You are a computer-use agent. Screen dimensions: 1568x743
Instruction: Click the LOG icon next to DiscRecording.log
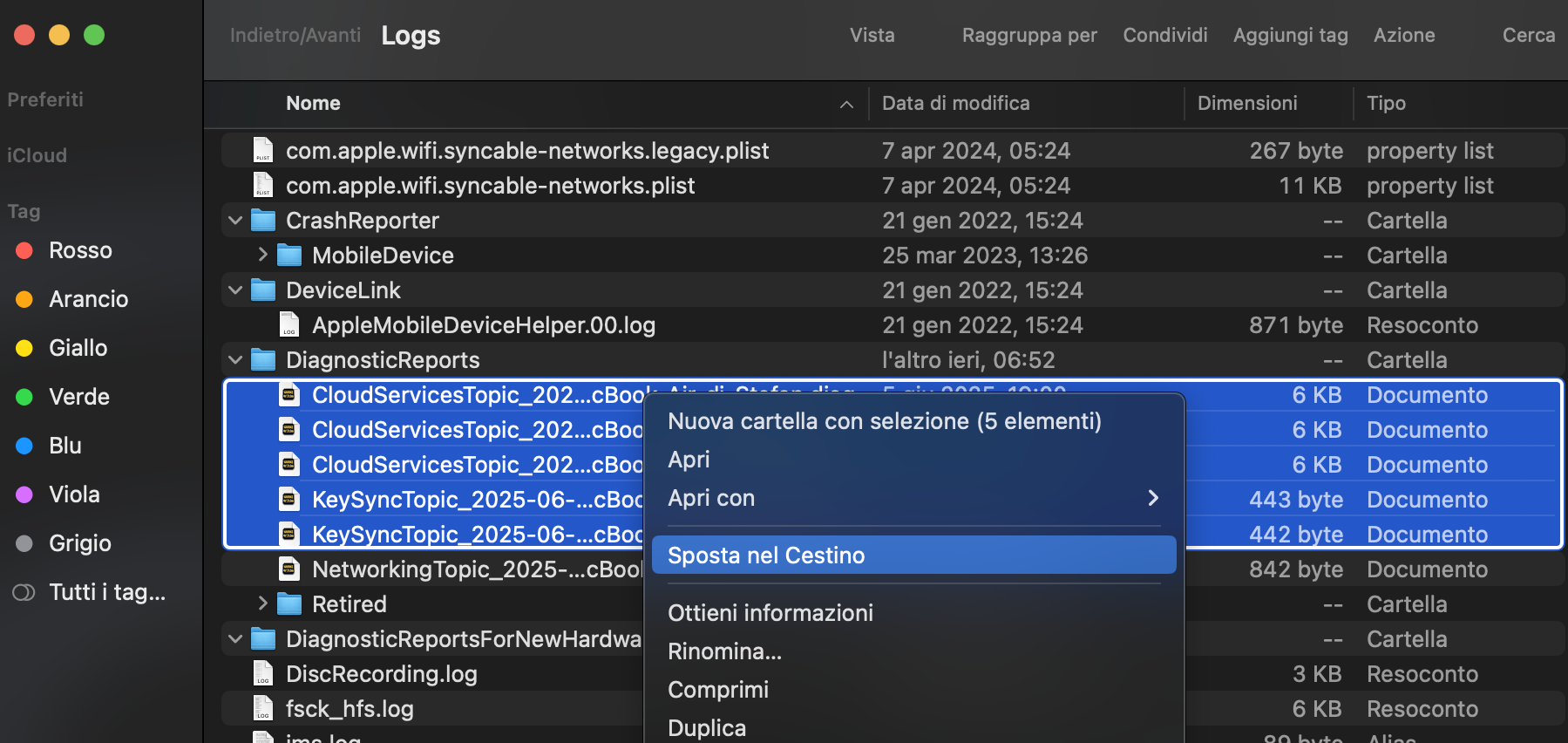point(263,673)
